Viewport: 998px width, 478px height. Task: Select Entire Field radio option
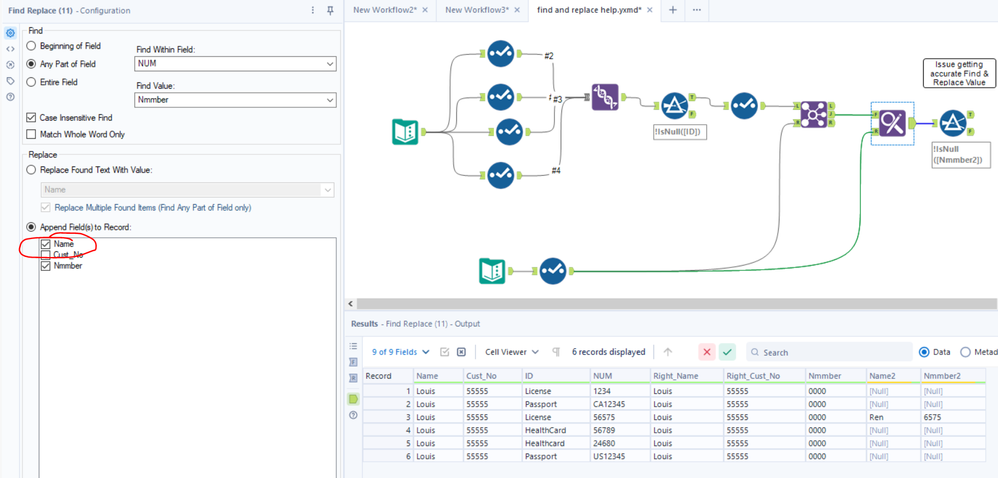pyautogui.click(x=31, y=82)
